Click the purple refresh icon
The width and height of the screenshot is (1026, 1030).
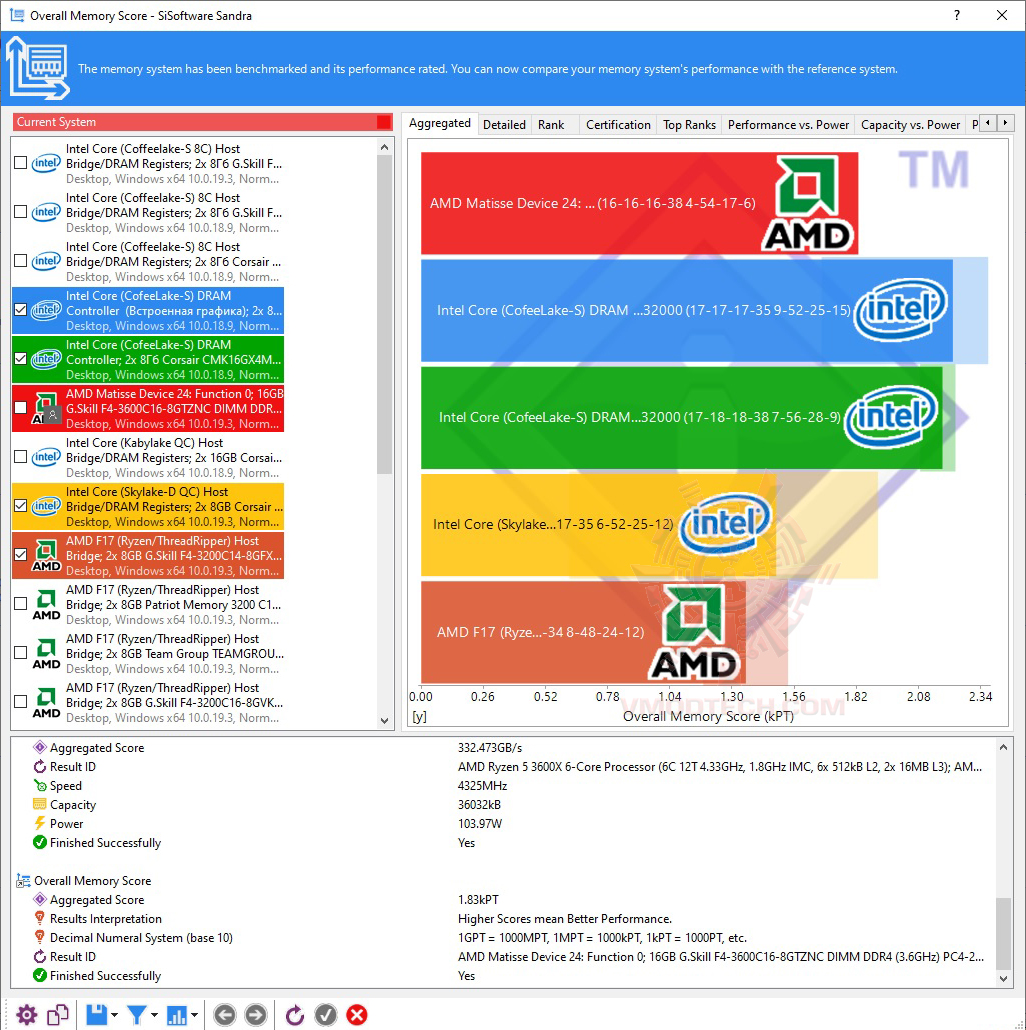(x=294, y=1015)
